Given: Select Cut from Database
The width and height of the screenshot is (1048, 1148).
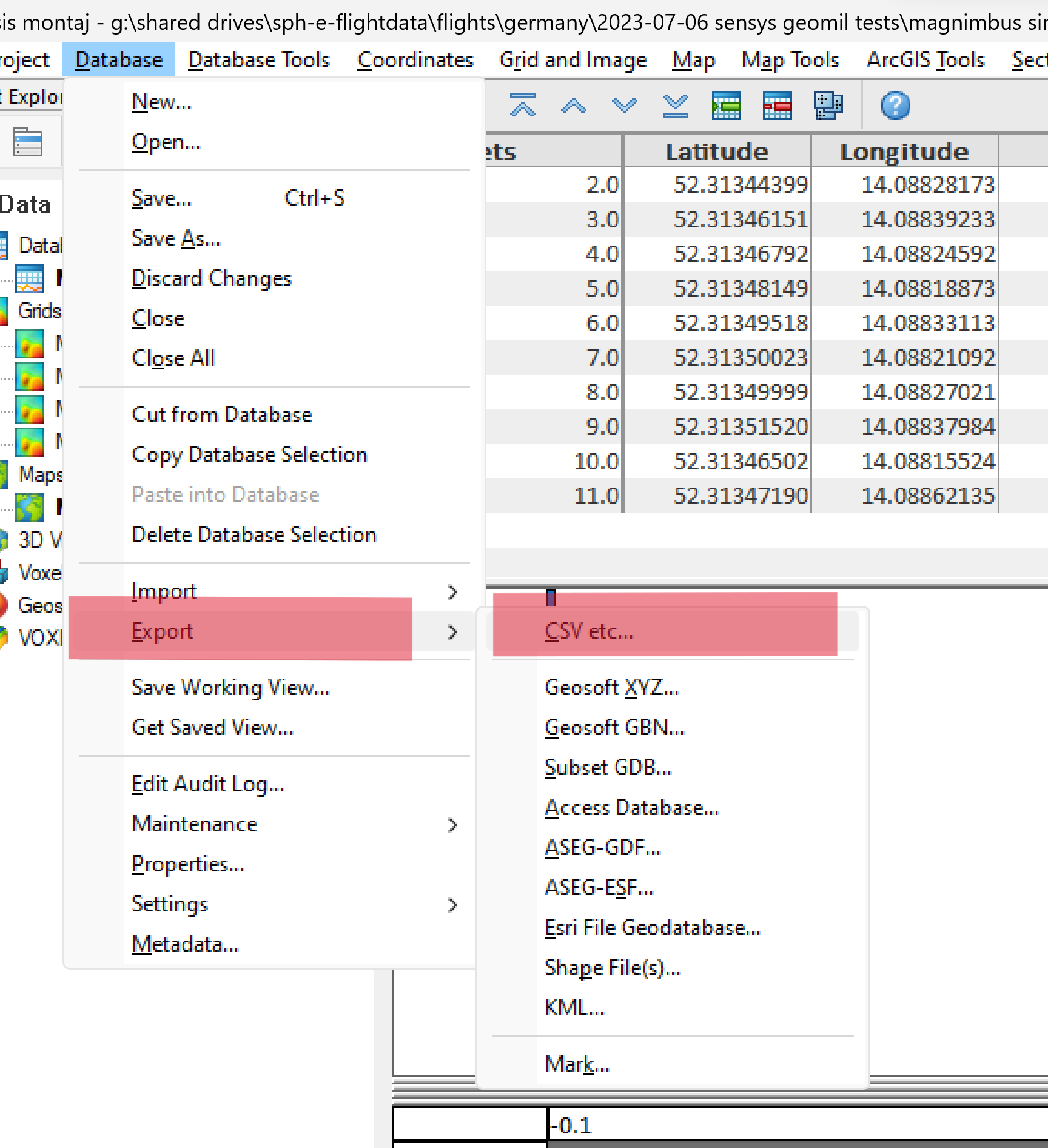Looking at the screenshot, I should [x=222, y=415].
